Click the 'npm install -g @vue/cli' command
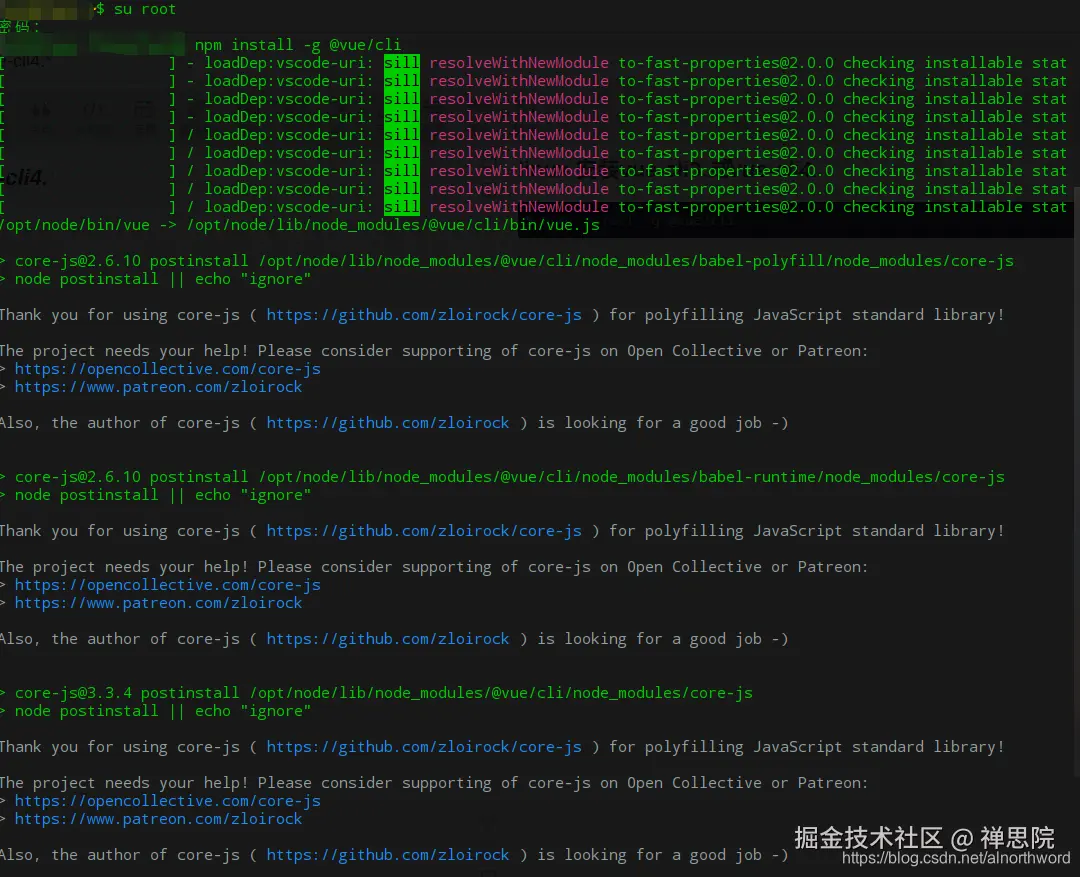Image resolution: width=1080 pixels, height=877 pixels. (x=298, y=45)
